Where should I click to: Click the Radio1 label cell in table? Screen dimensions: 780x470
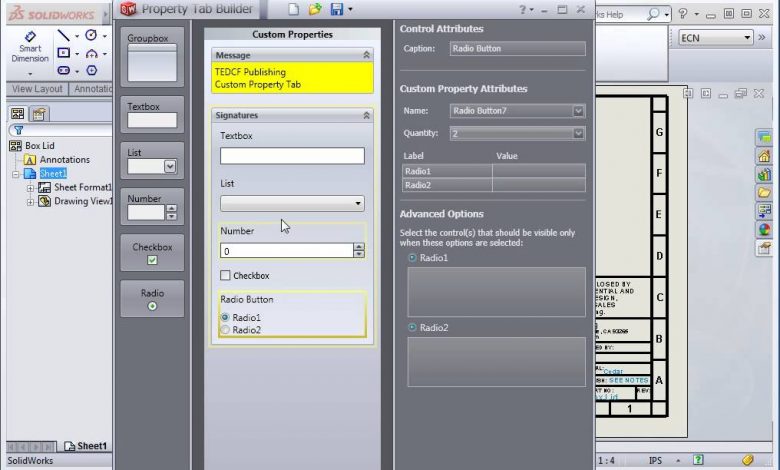pyautogui.click(x=447, y=171)
